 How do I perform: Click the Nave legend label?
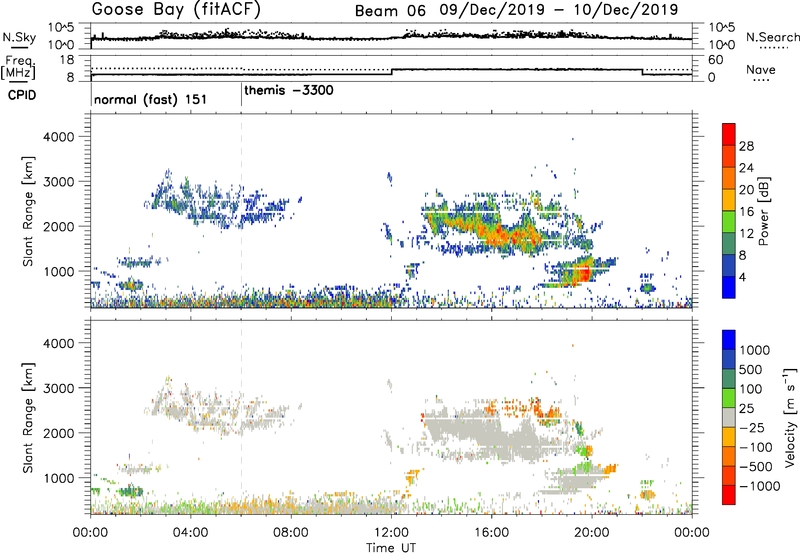point(761,70)
